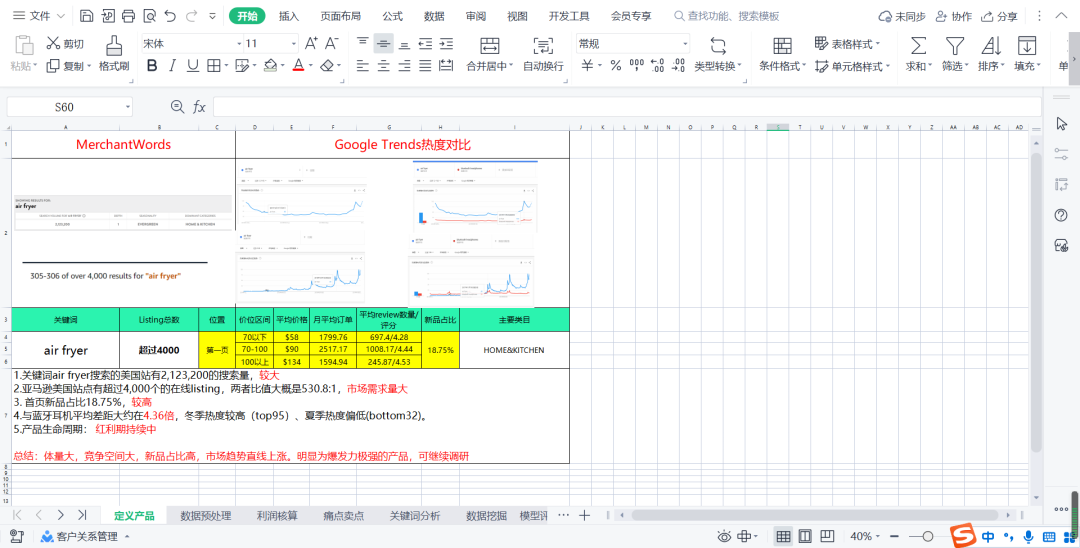Click the horizontal scrollbar of sheet
This screenshot has width=1080, height=548.
(x=814, y=515)
